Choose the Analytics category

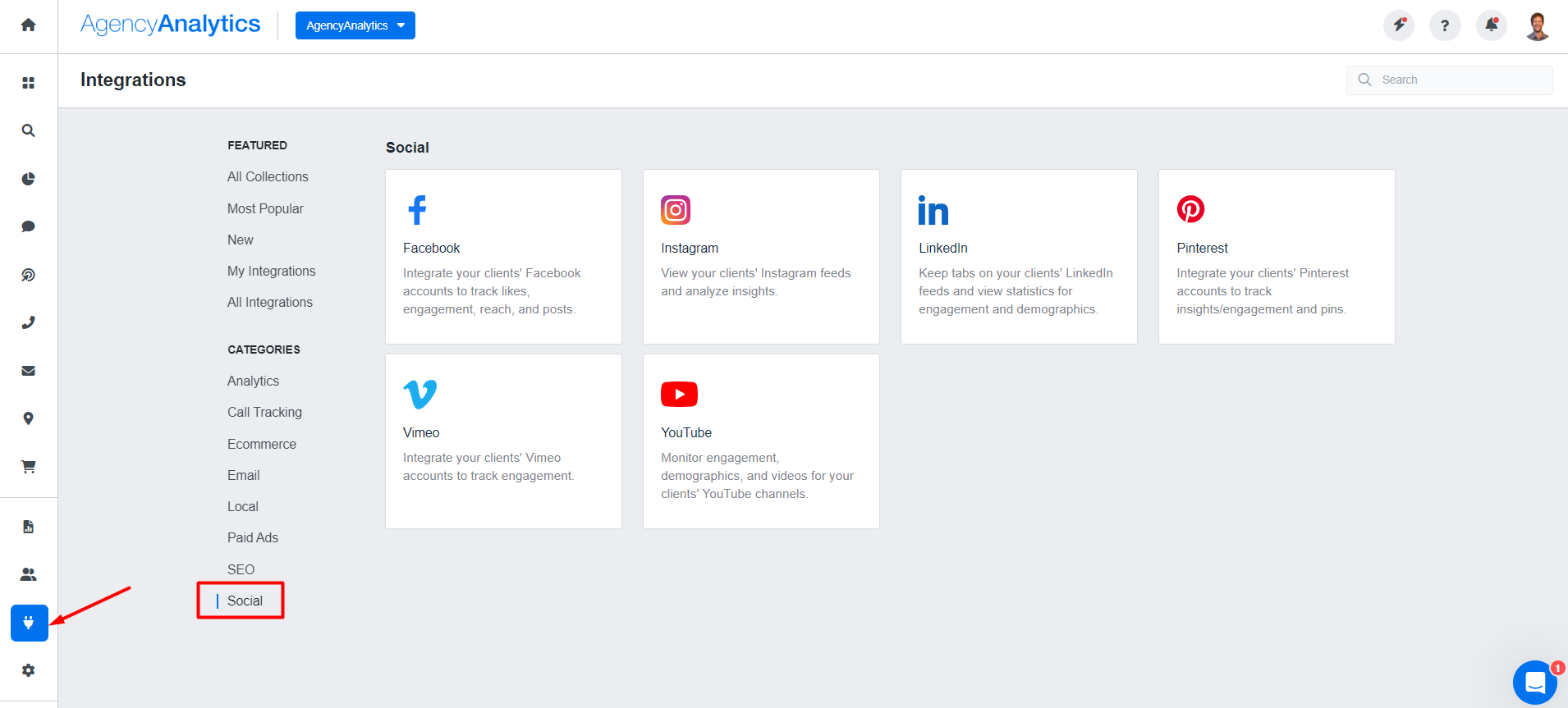click(x=253, y=381)
